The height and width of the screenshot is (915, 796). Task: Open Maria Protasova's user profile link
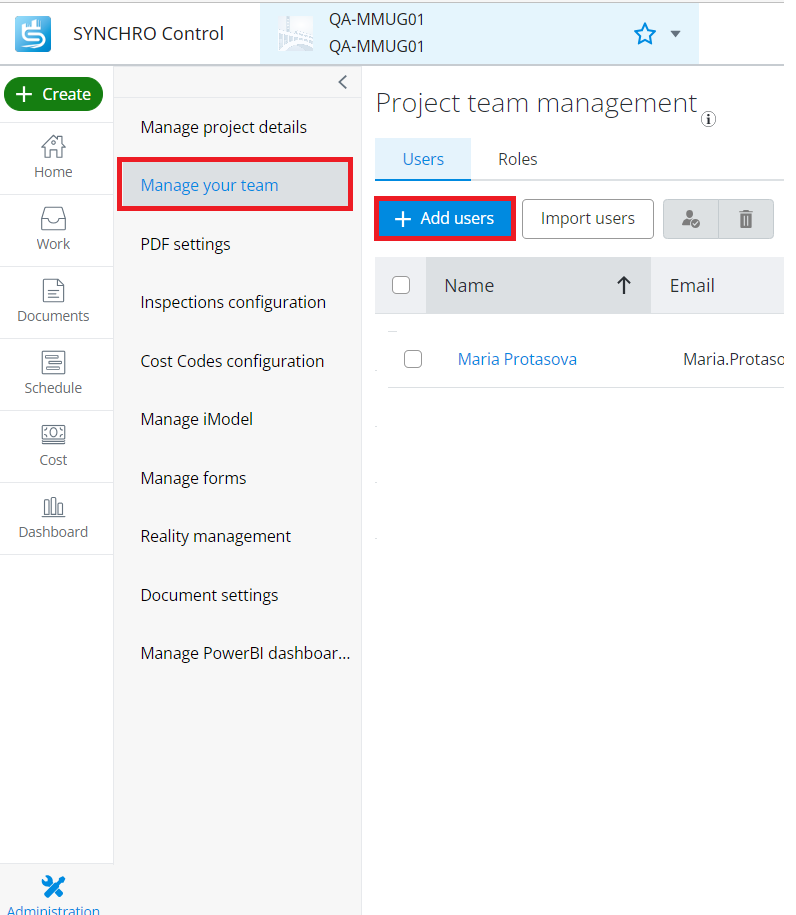pyautogui.click(x=517, y=359)
